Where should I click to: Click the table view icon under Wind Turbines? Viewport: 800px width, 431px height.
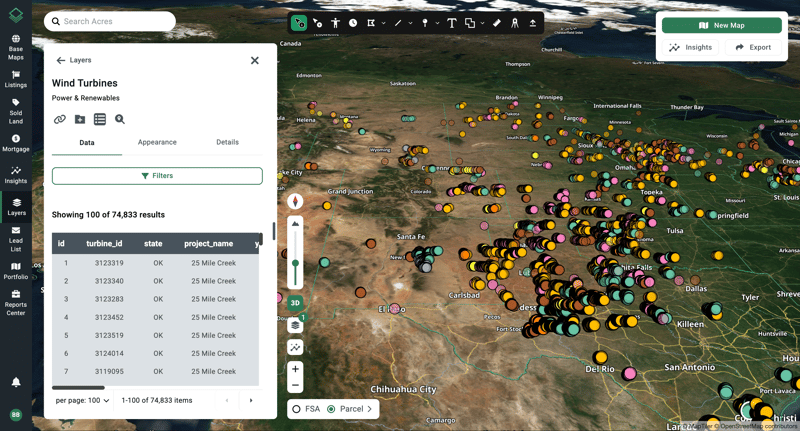pos(99,119)
